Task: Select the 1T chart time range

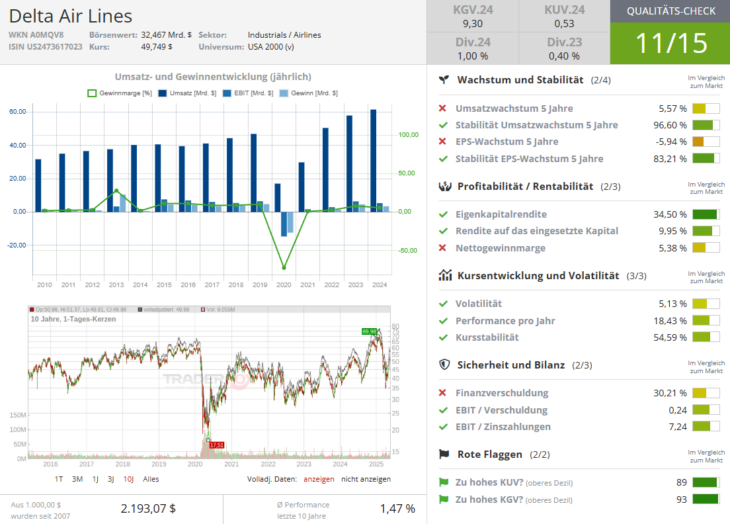Action: point(59,479)
